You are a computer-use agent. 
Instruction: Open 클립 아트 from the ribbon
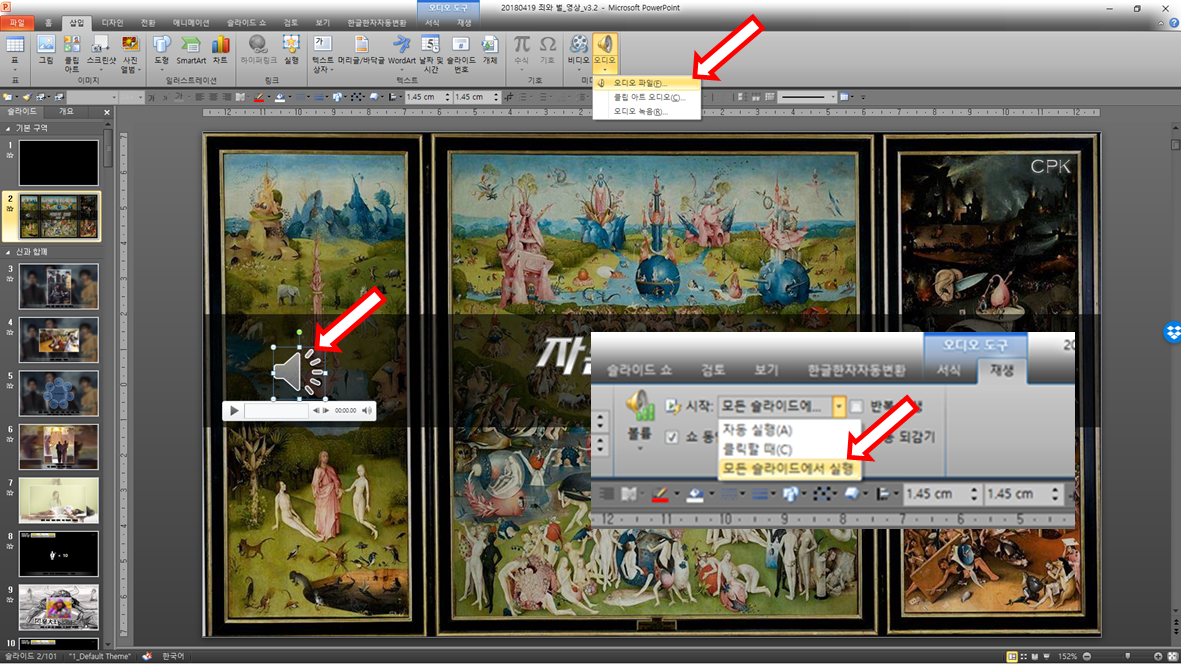[72, 53]
